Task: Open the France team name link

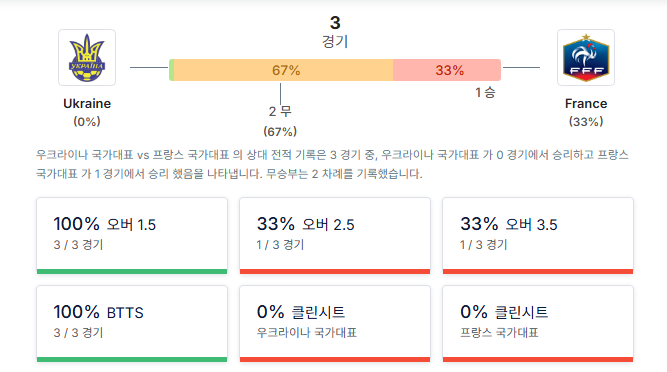Action: click(x=586, y=103)
